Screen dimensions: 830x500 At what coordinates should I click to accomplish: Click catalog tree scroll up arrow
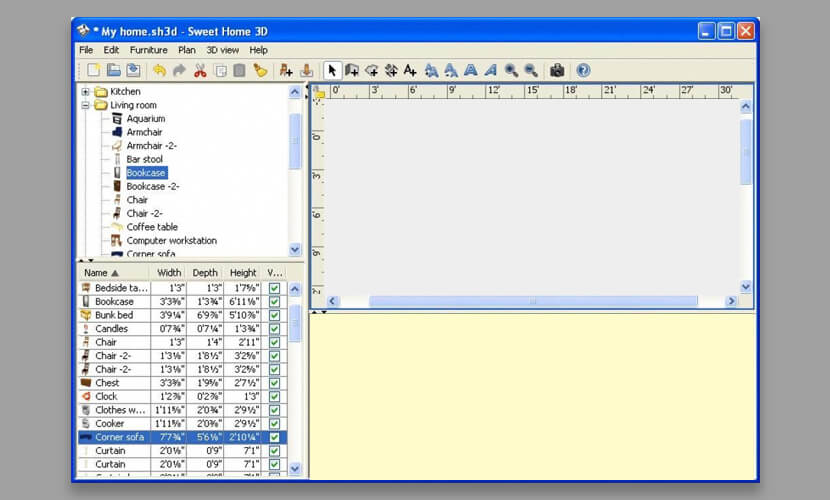tap(295, 92)
